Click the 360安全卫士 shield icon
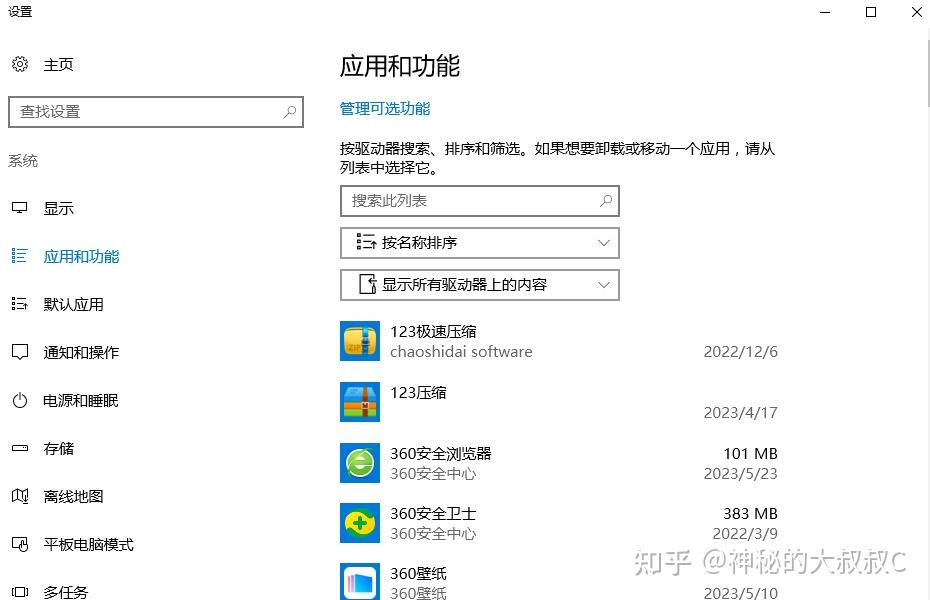 (x=360, y=522)
